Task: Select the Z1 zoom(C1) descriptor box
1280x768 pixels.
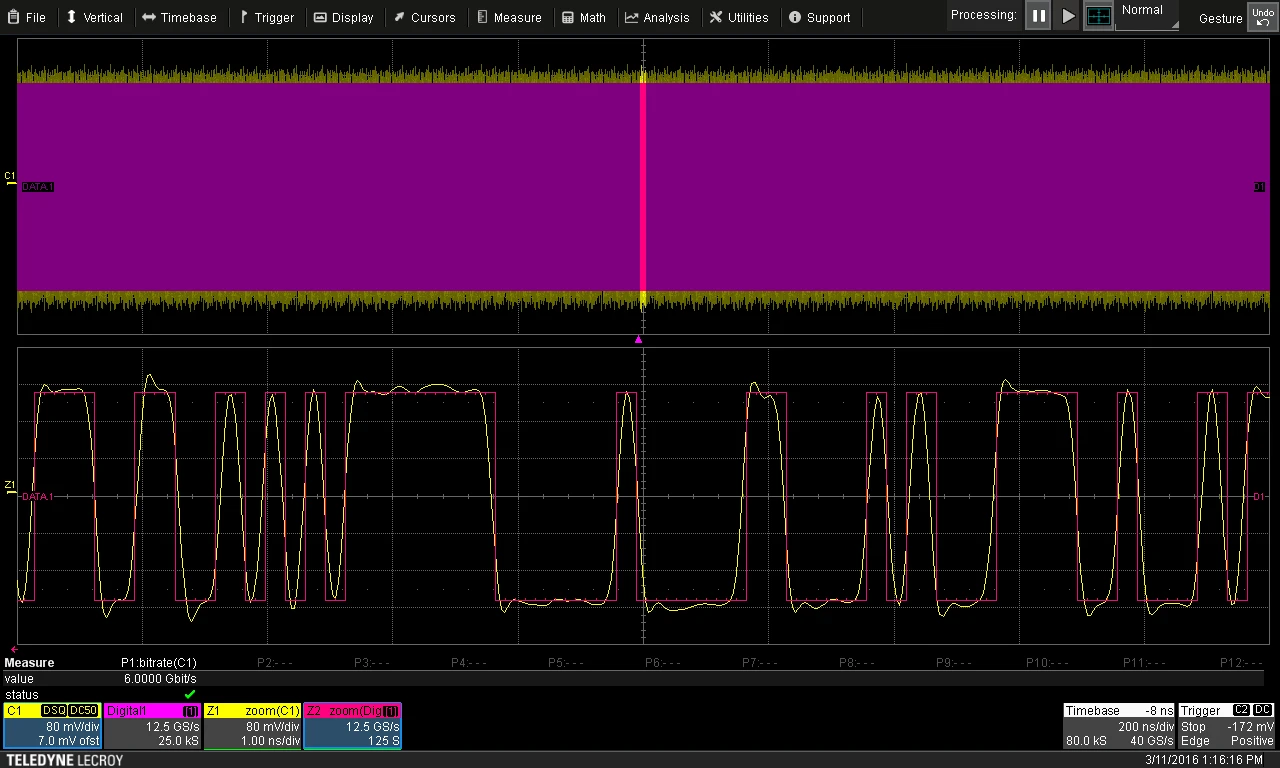Action: pos(252,726)
